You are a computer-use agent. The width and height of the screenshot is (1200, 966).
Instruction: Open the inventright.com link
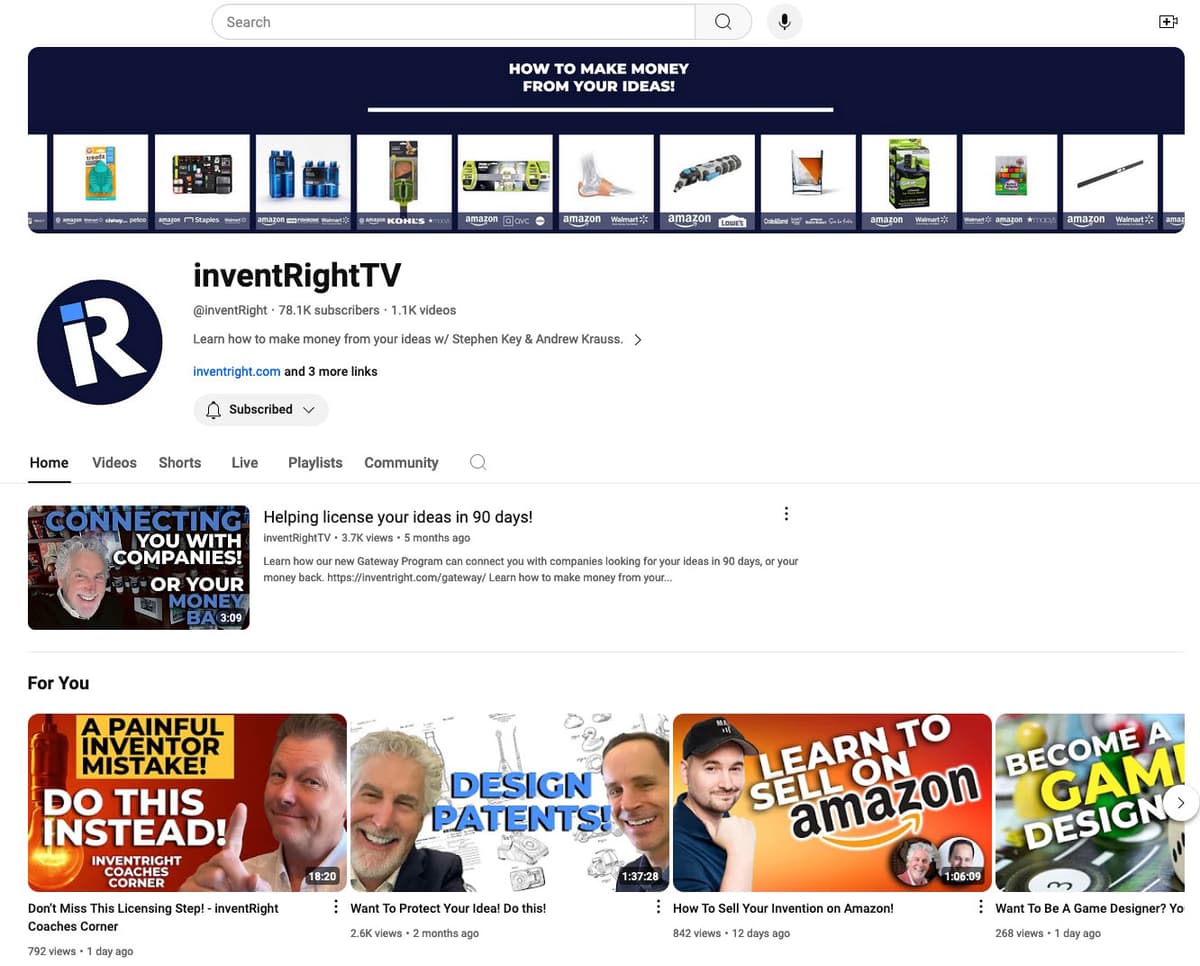pos(236,371)
